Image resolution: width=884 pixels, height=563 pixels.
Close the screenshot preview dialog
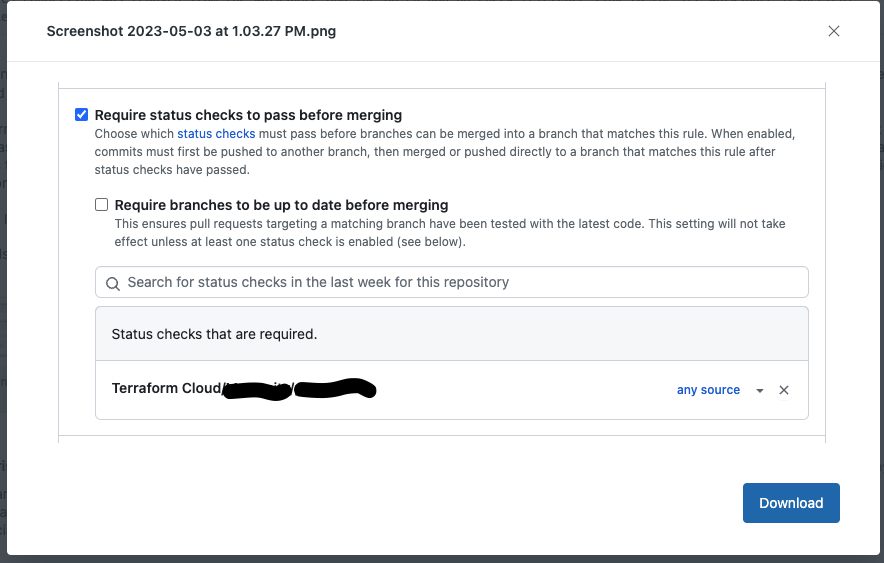click(x=834, y=31)
